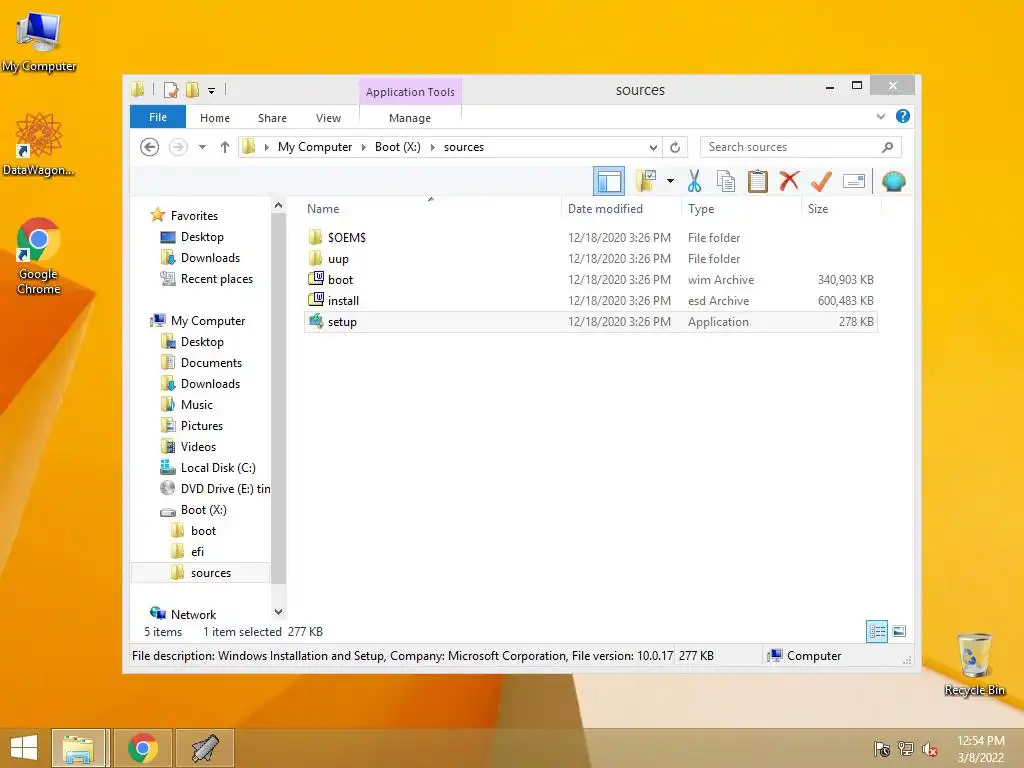
Task: Open Pictures in the navigation pane
Action: point(202,426)
